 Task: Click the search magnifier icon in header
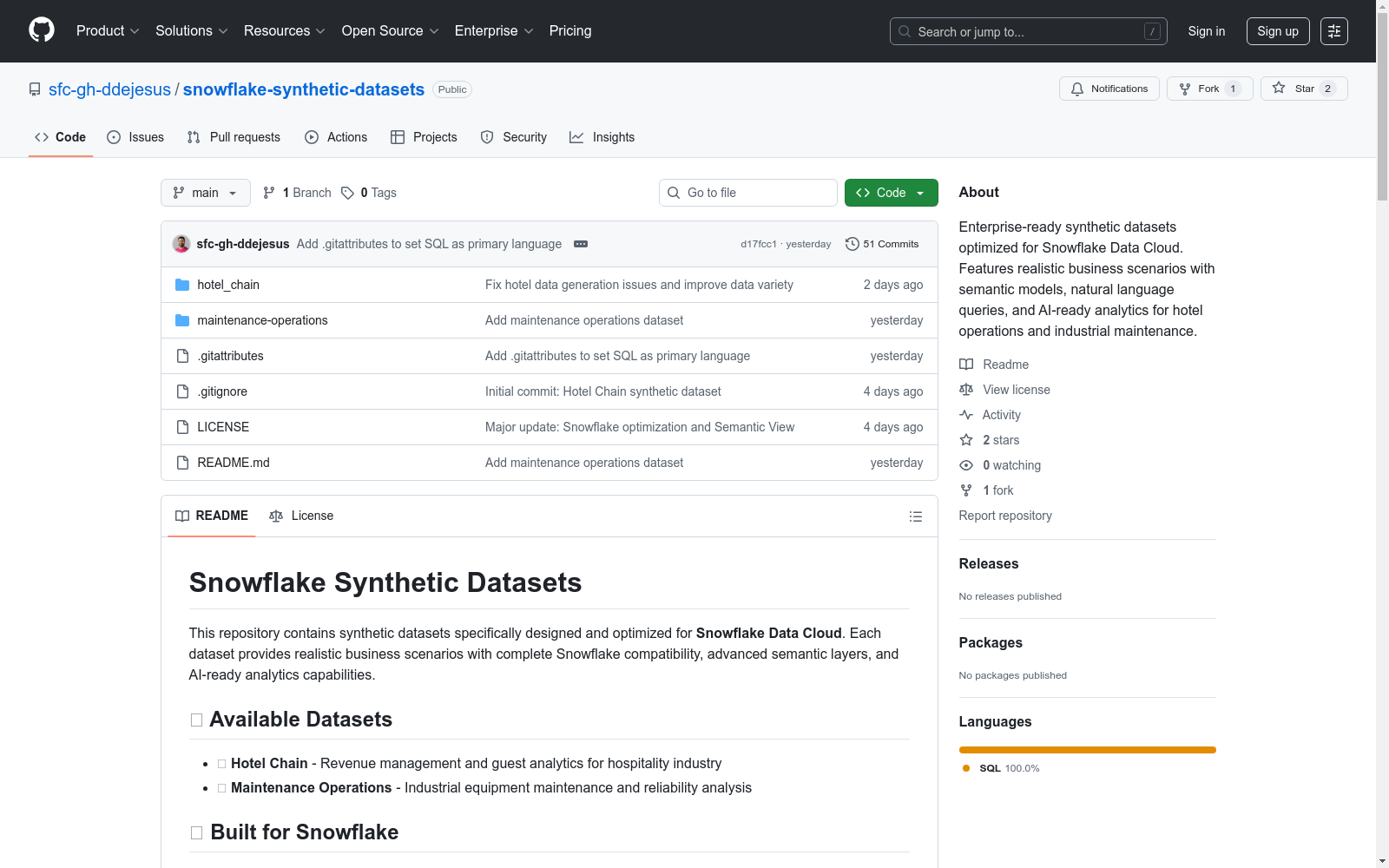pyautogui.click(x=905, y=31)
